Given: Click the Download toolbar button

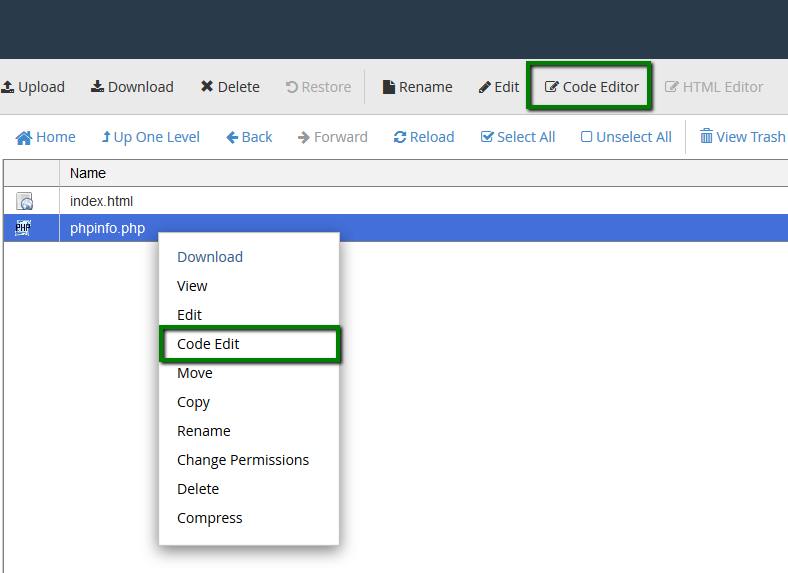Looking at the screenshot, I should (132, 87).
